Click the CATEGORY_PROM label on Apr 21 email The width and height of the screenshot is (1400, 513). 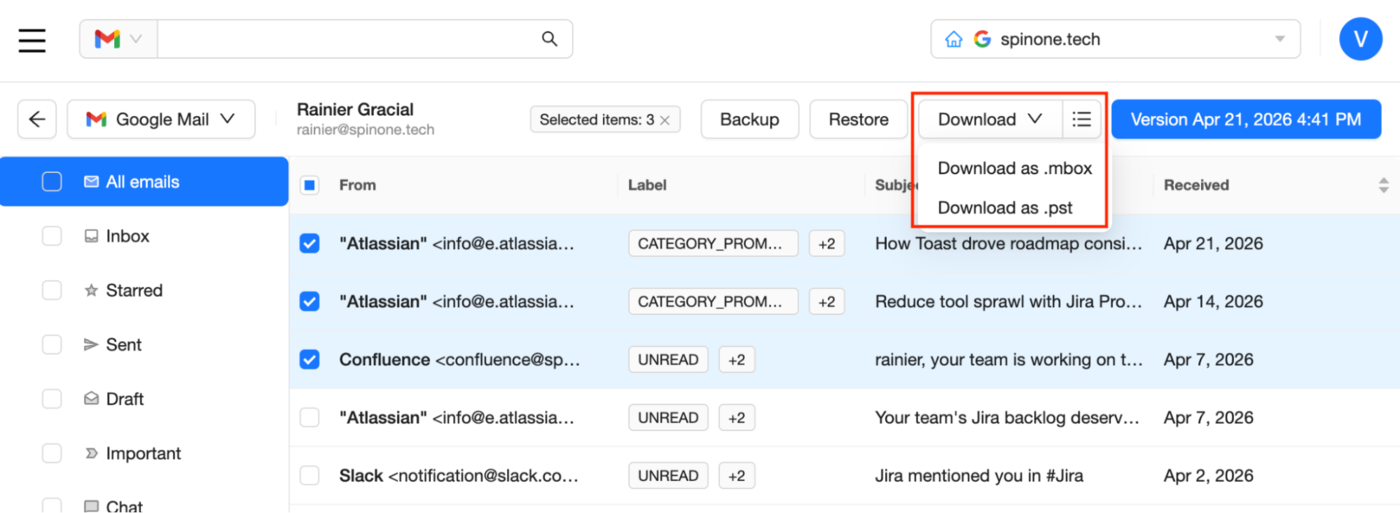tap(713, 243)
